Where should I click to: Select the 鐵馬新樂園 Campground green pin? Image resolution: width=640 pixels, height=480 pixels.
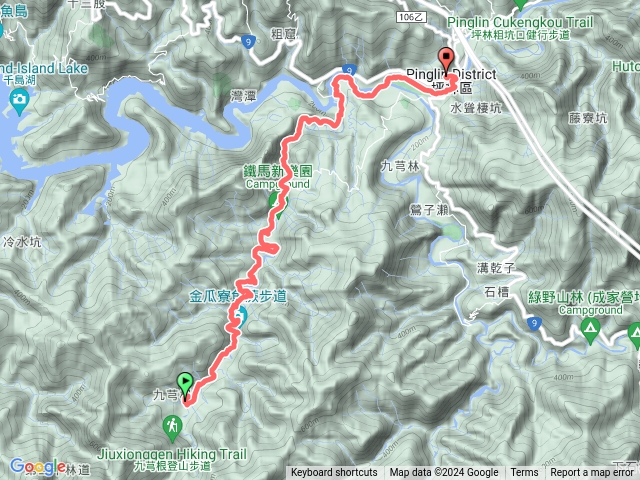pyautogui.click(x=278, y=205)
